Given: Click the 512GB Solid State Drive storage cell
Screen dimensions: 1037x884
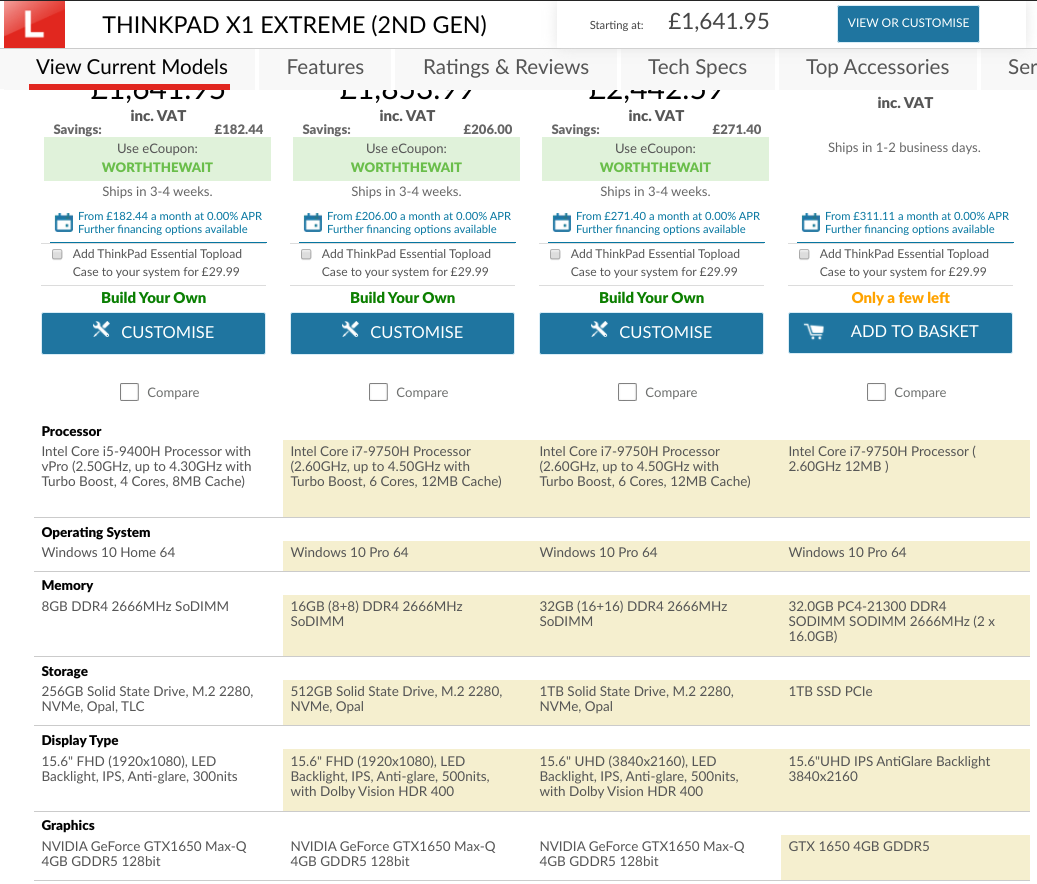Looking at the screenshot, I should click(x=396, y=699).
